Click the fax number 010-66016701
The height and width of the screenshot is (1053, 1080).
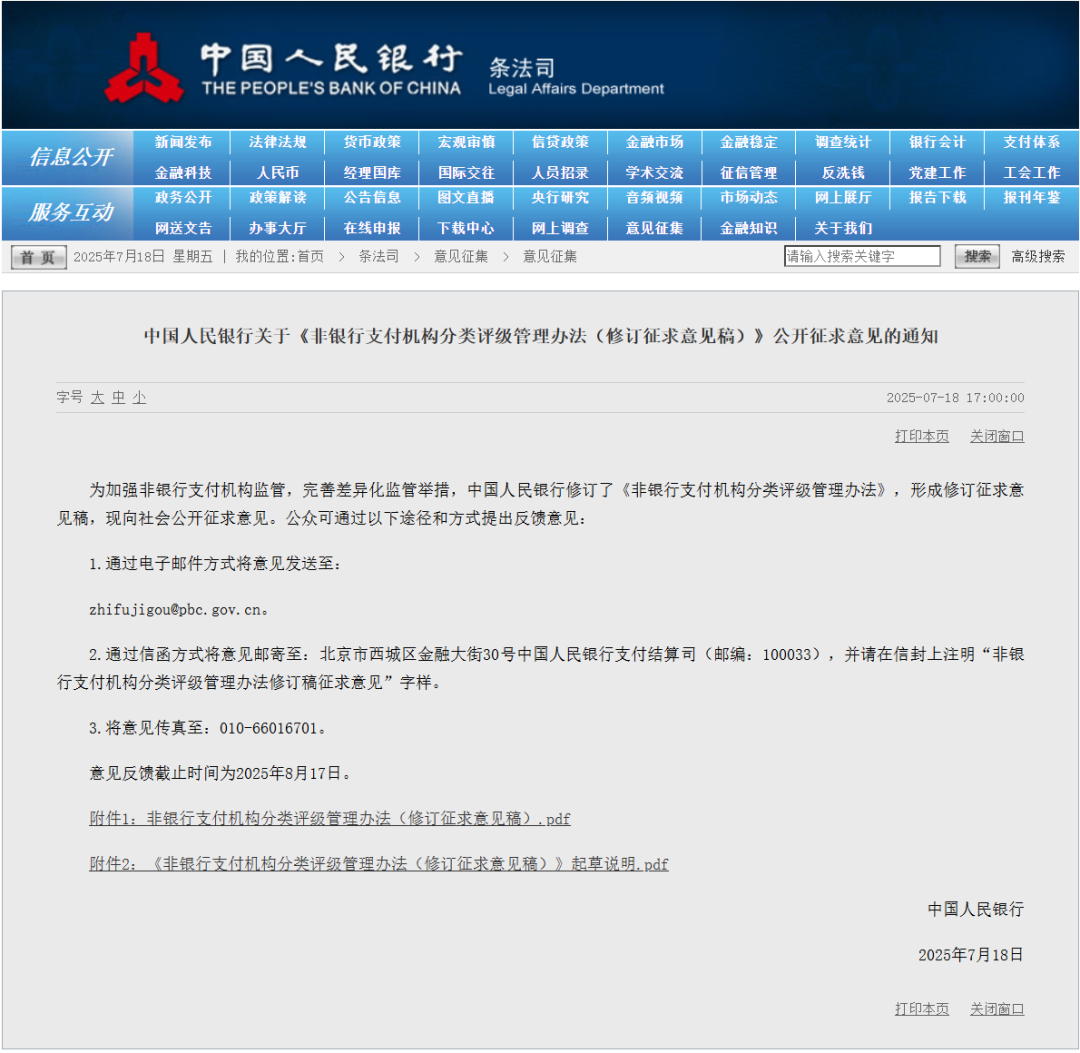[x=269, y=728]
